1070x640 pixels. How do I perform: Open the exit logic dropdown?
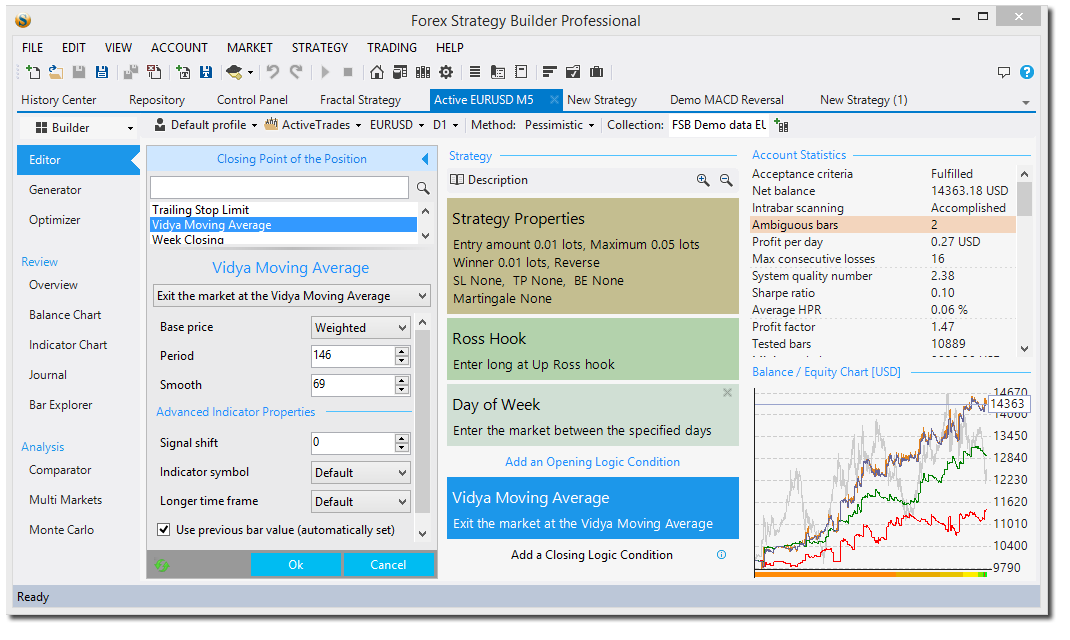(292, 296)
